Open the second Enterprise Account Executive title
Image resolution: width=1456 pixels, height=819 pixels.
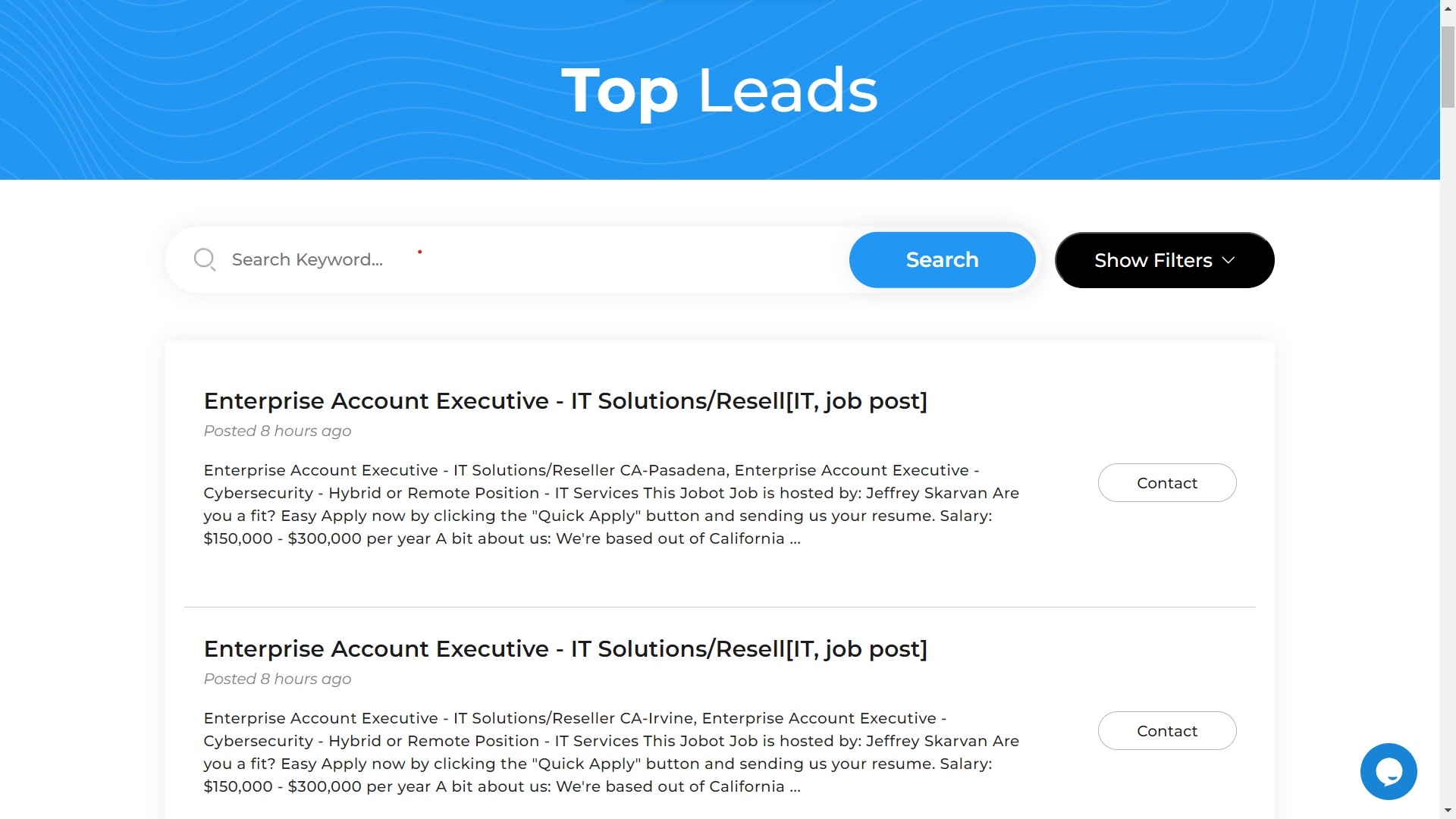(565, 648)
